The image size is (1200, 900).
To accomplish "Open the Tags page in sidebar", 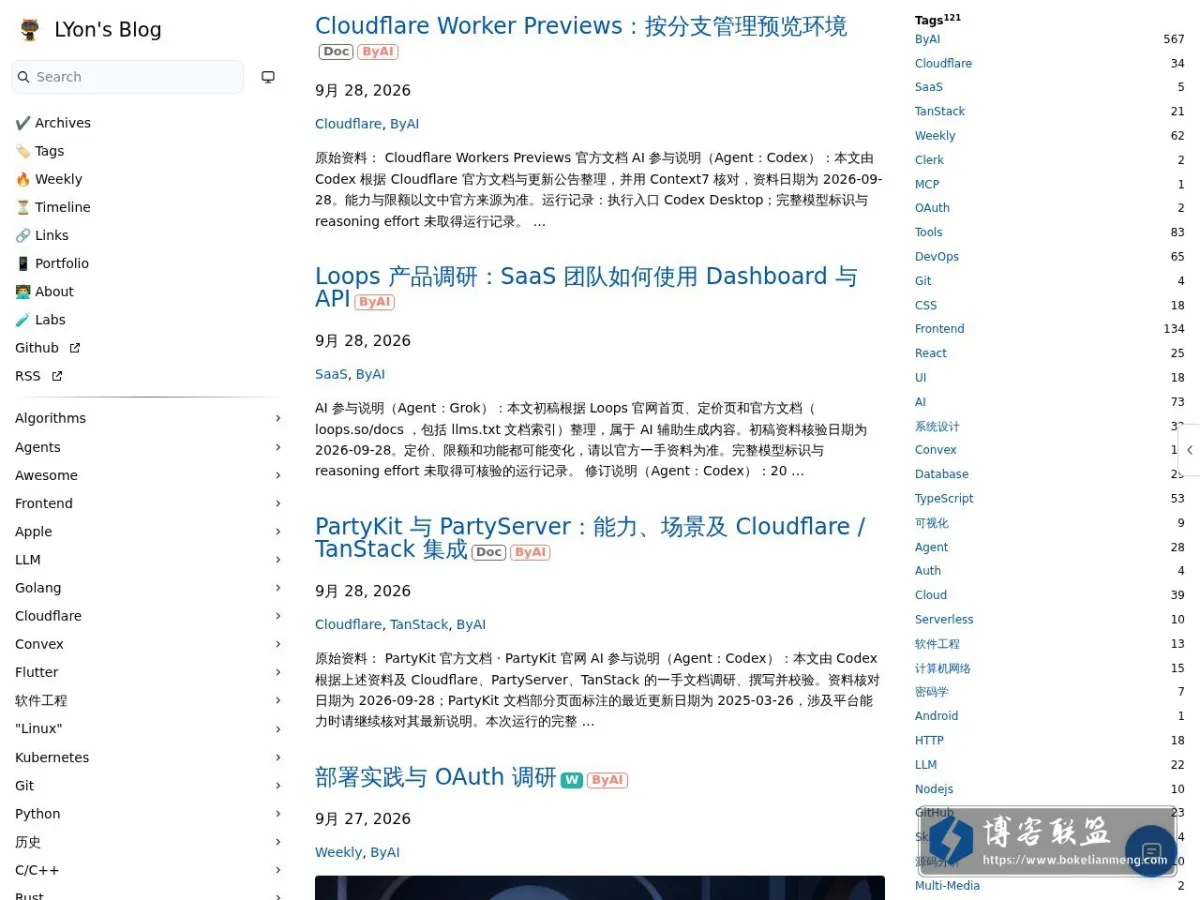I will [40, 151].
